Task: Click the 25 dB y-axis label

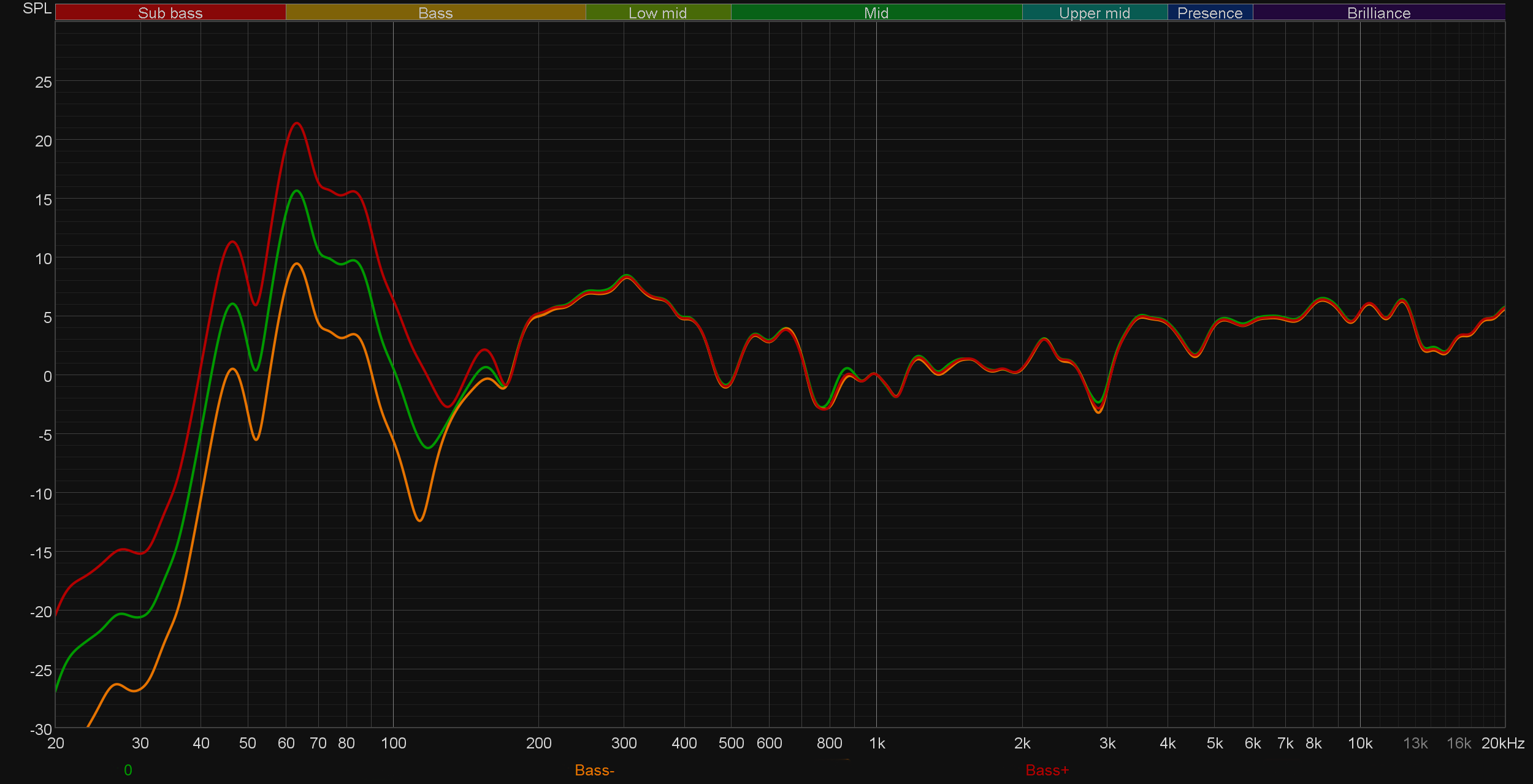Action: 43,82
